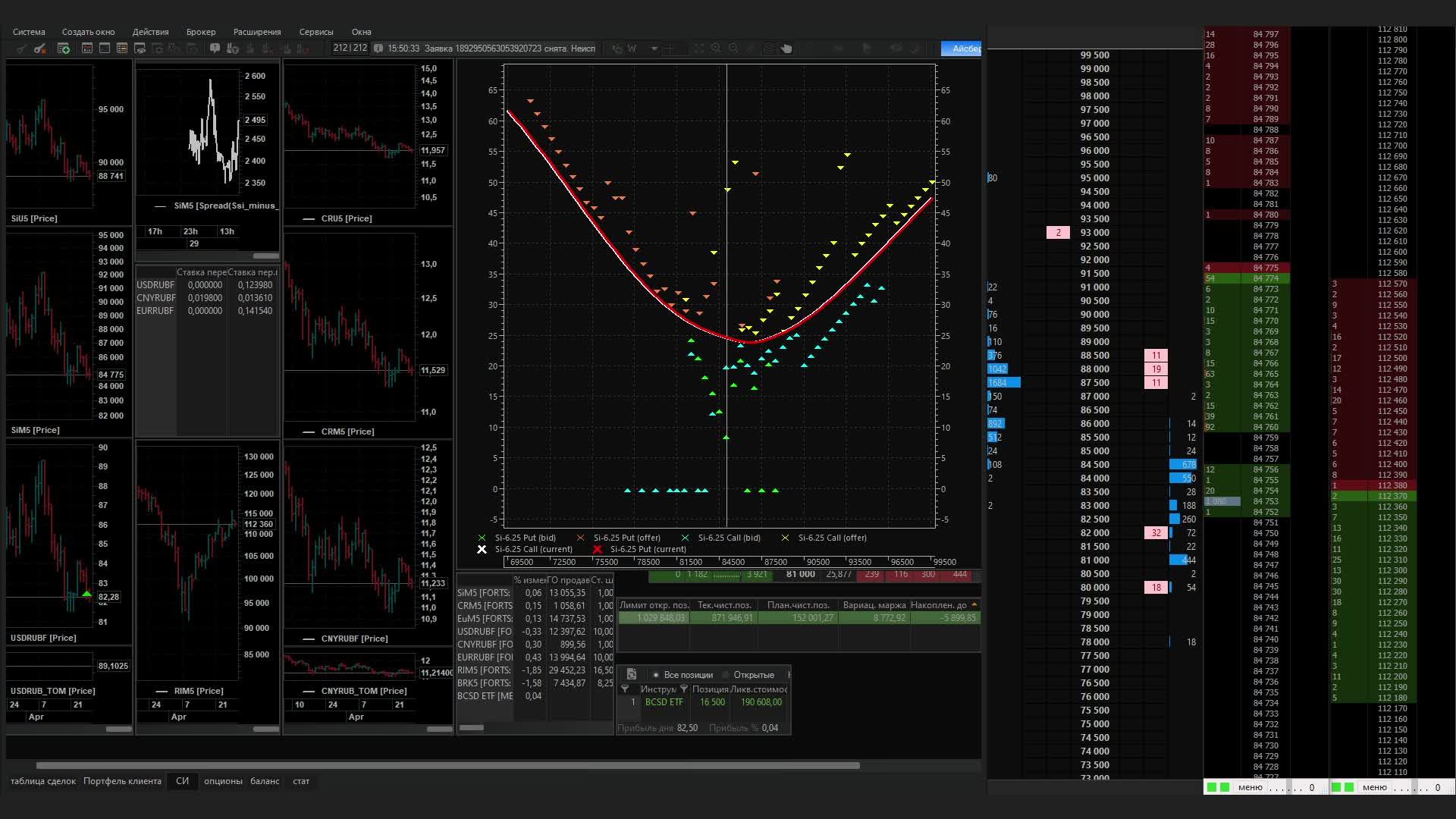Open the trade handshake icon in toolbar
This screenshot has height=819, width=1456.
[x=140, y=49]
